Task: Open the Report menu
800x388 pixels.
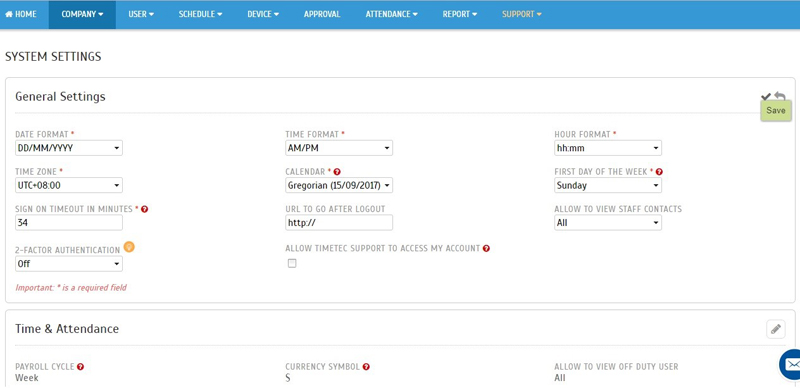Action: point(460,14)
